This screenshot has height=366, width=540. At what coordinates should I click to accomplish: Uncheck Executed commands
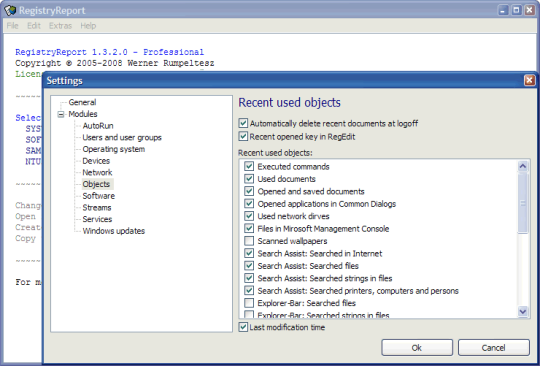(249, 167)
